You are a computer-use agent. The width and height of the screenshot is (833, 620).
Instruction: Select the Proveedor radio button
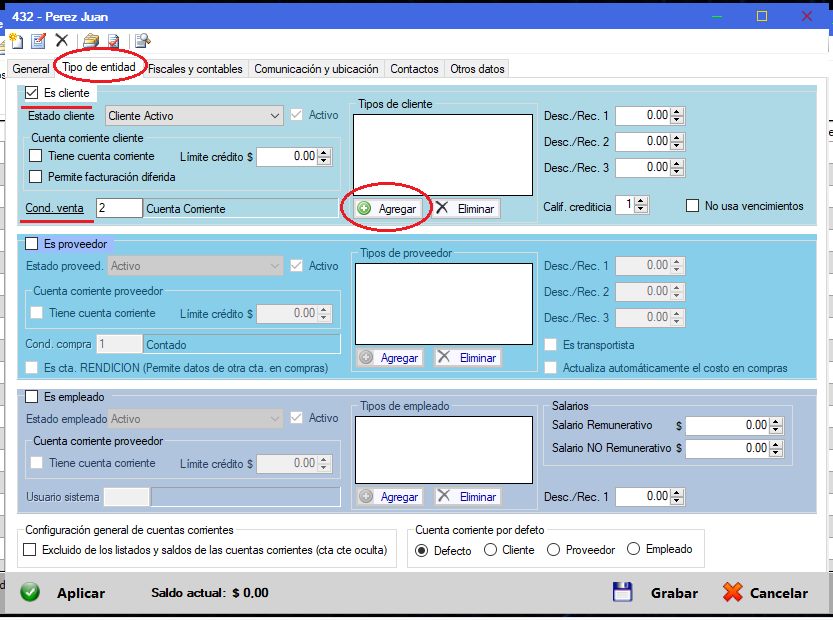554,549
